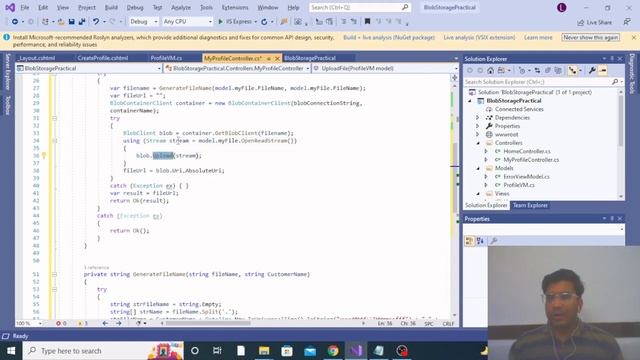Click Live analysis (VSIX extension) link
Image resolution: width=640 pixels, height=360 pixels.
479,38
